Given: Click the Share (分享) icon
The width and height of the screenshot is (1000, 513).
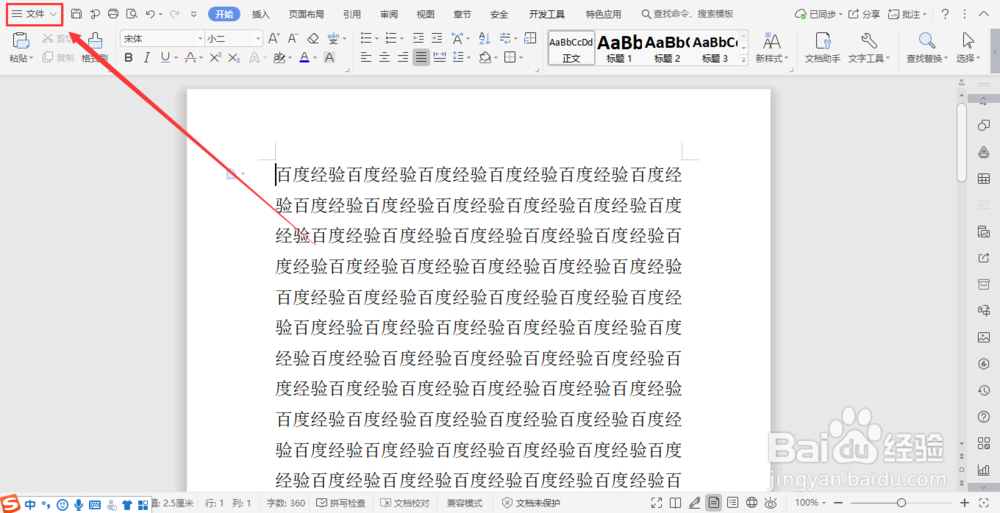Looking at the screenshot, I should tap(864, 13).
